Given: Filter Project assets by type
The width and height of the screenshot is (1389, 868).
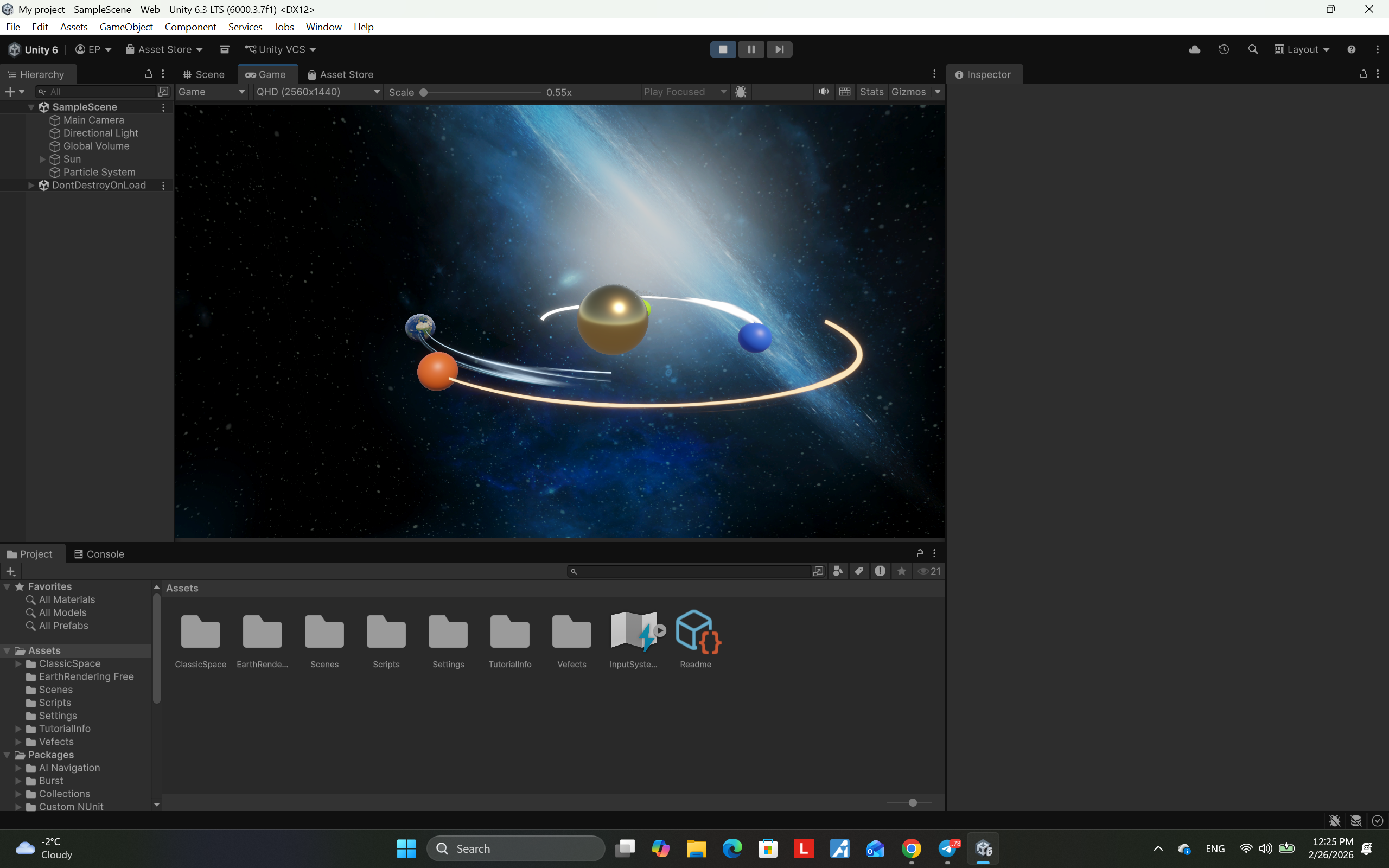Looking at the screenshot, I should point(837,571).
